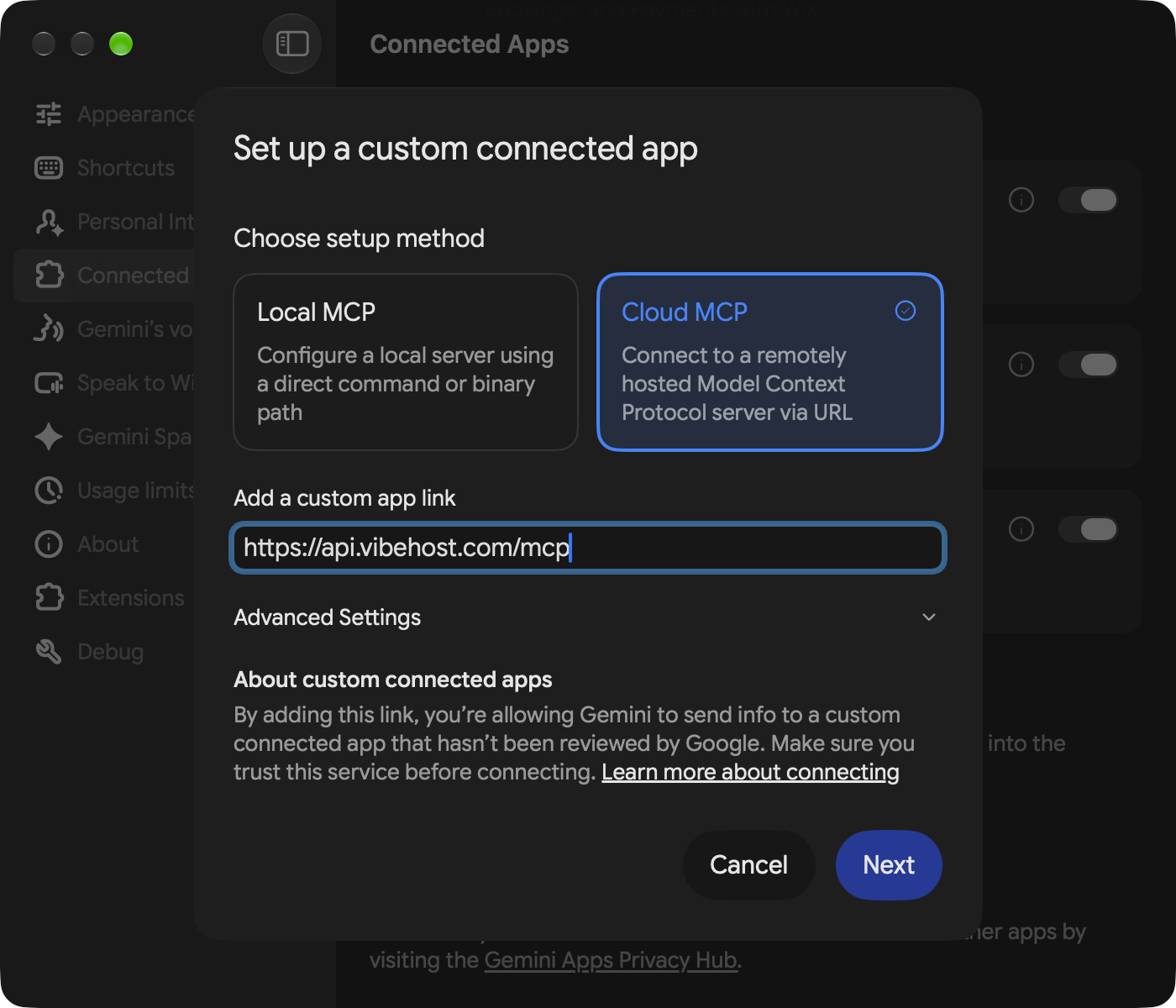Click the Shortcuts keyboard icon
The height and width of the screenshot is (1008, 1176).
[49, 168]
